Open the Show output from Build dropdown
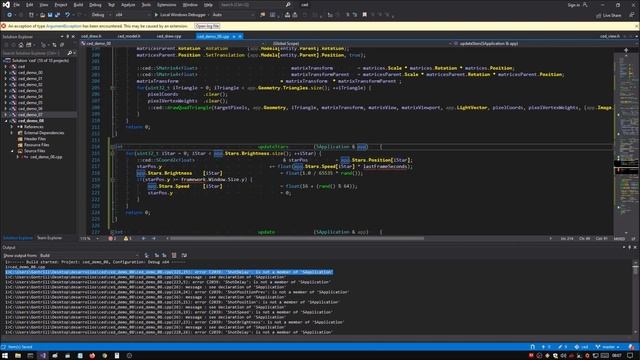The height and width of the screenshot is (360, 640). point(89,256)
